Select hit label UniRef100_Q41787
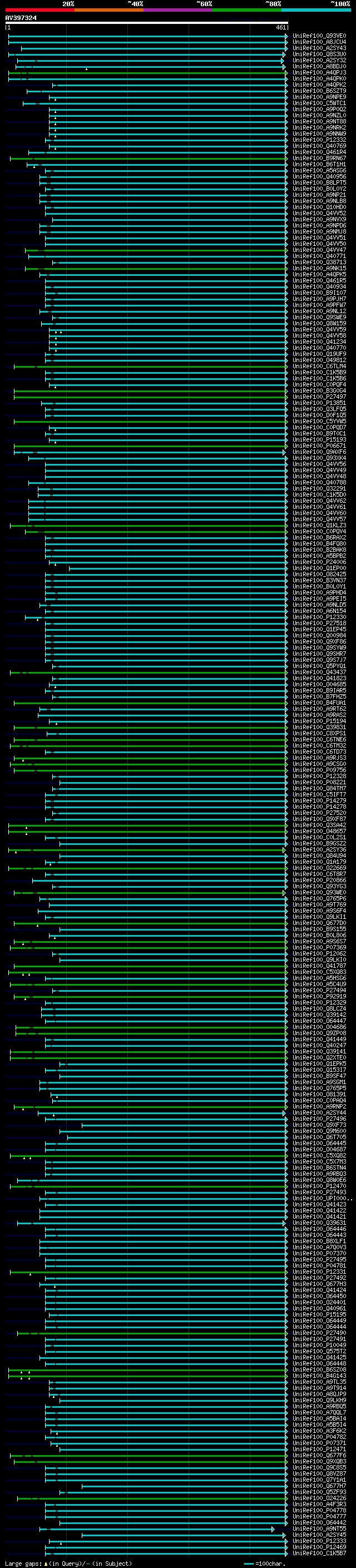The image size is (356, 1568). tap(319, 966)
